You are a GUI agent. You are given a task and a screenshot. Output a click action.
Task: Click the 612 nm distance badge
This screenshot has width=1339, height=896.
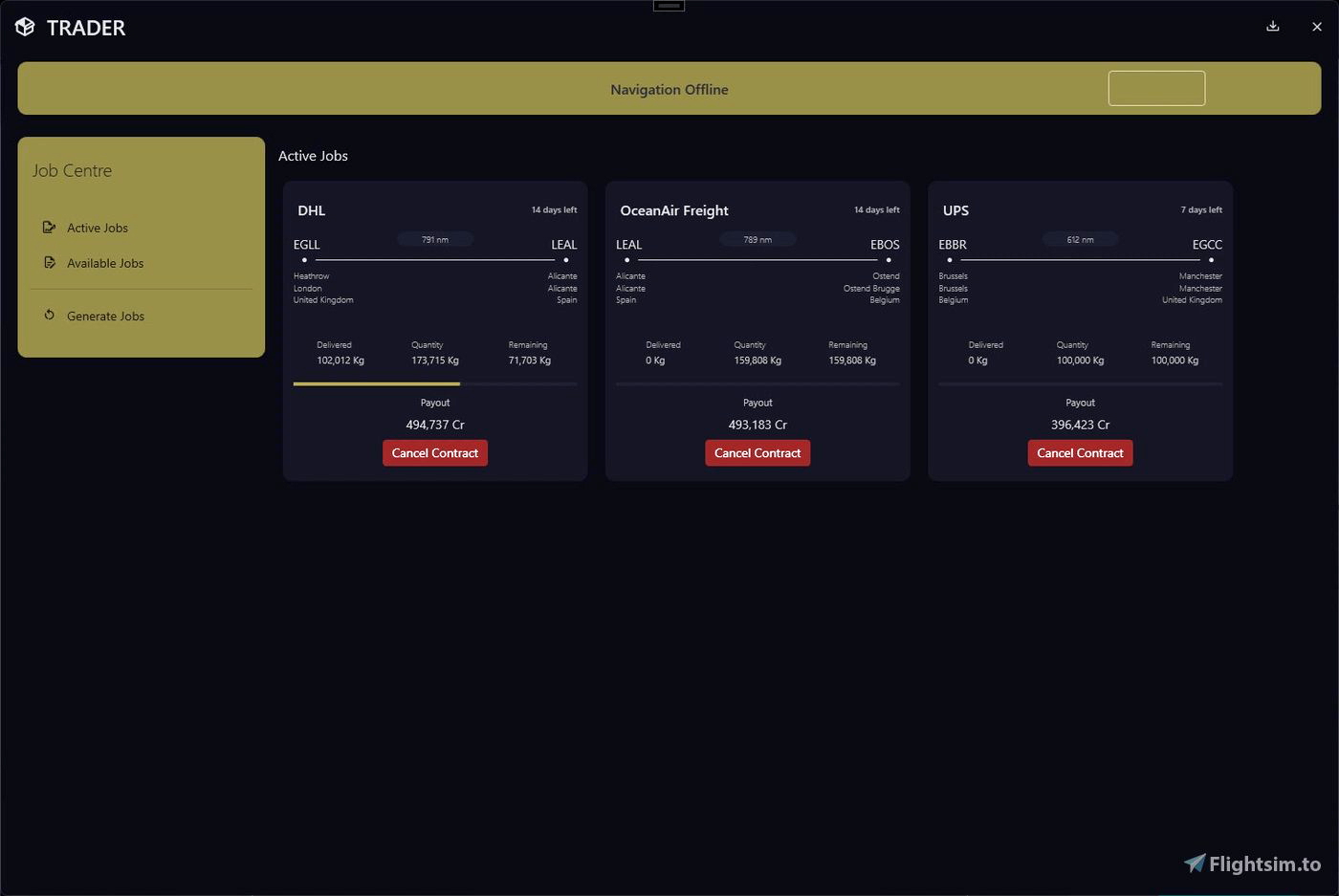[1080, 239]
